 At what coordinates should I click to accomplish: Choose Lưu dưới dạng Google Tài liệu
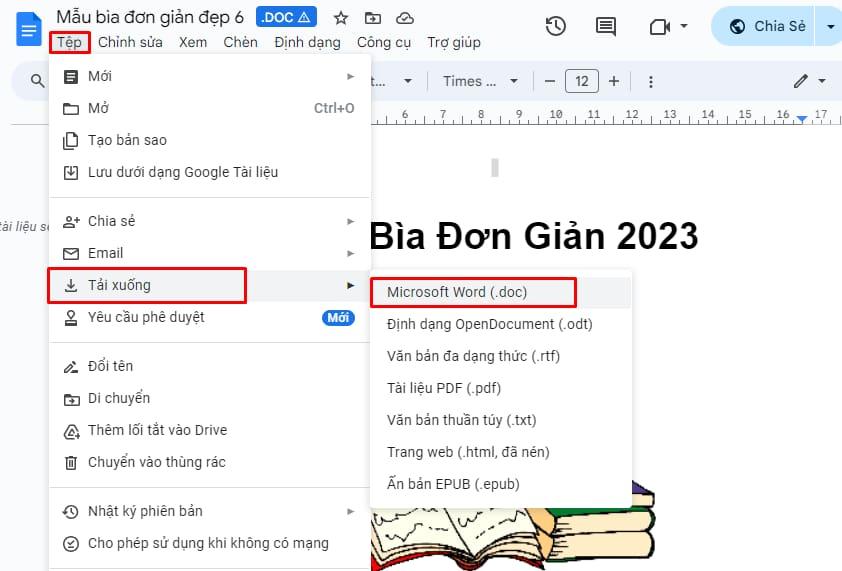(x=209, y=172)
